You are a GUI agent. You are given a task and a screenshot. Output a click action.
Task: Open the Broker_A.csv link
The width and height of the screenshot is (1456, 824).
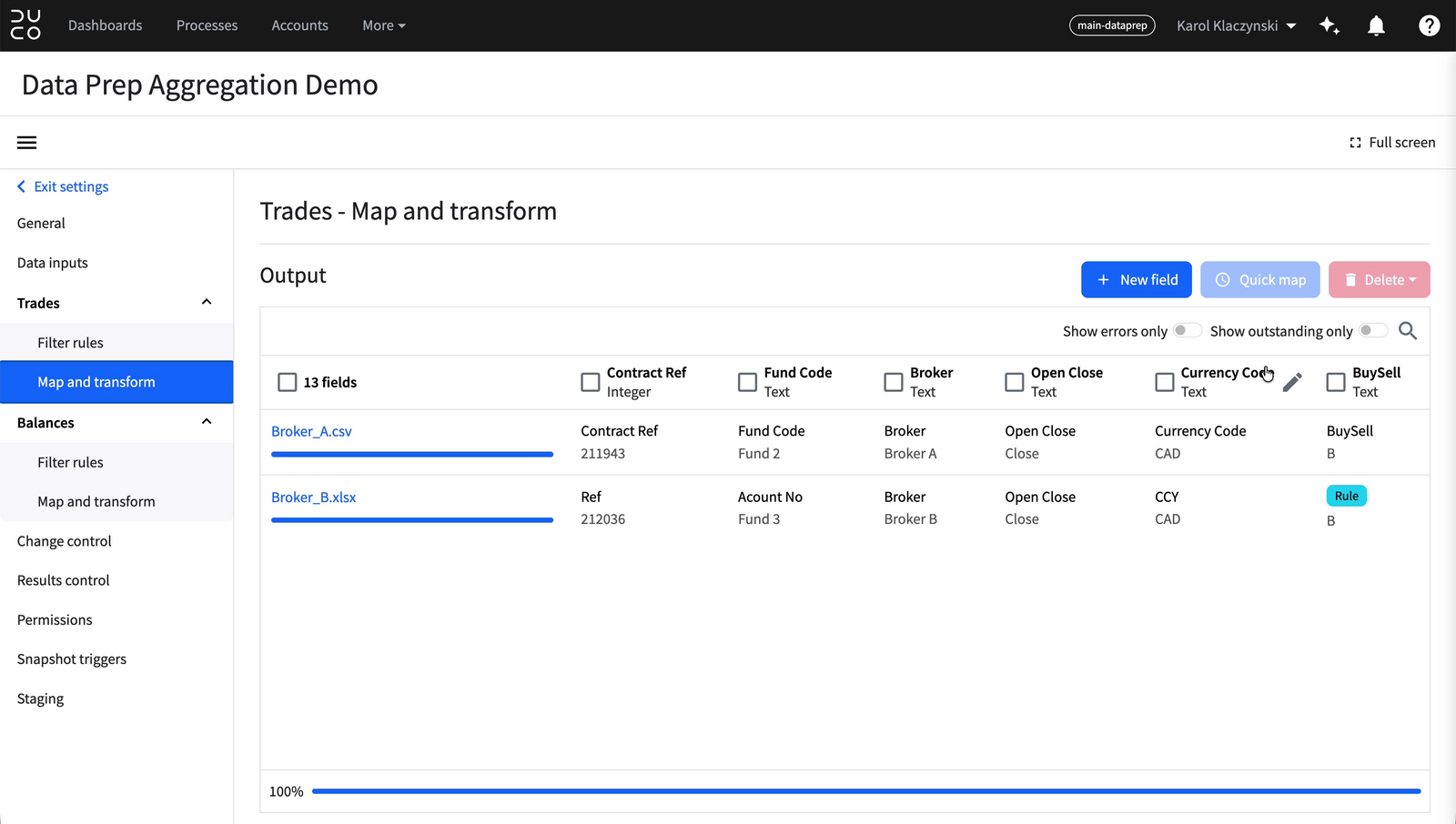tap(311, 431)
